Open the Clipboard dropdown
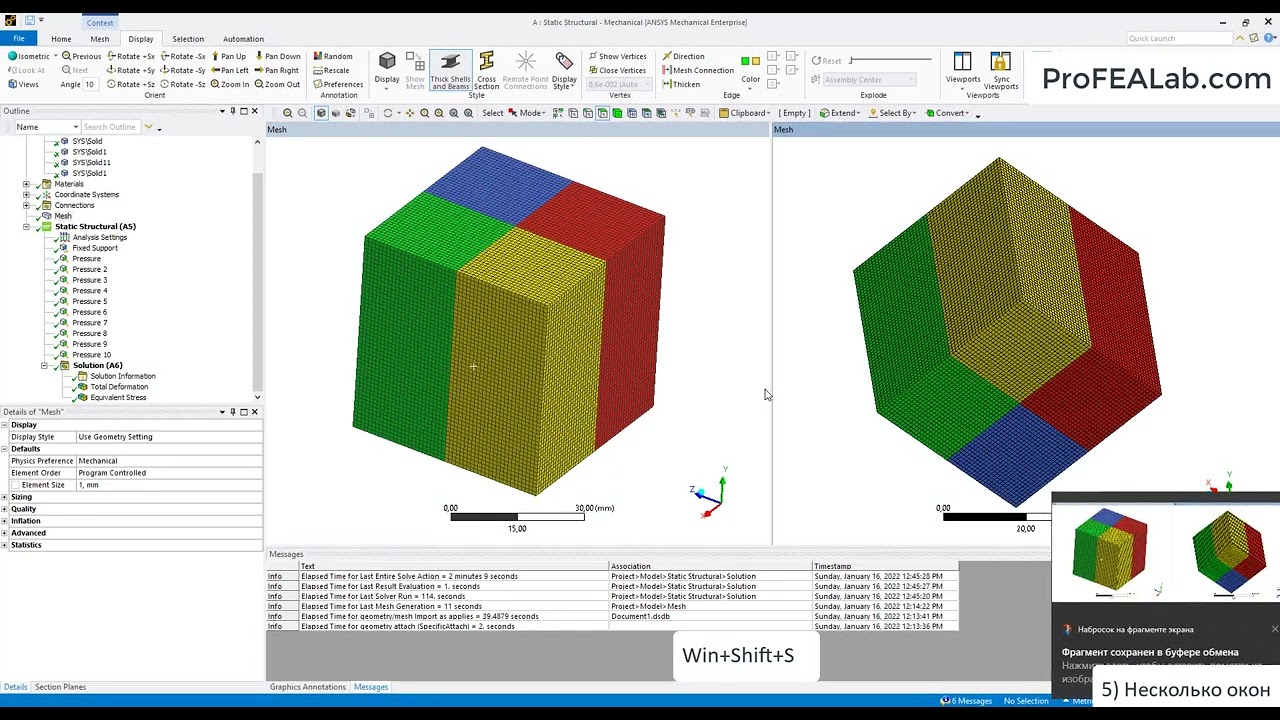This screenshot has width=1280, height=720. point(744,113)
